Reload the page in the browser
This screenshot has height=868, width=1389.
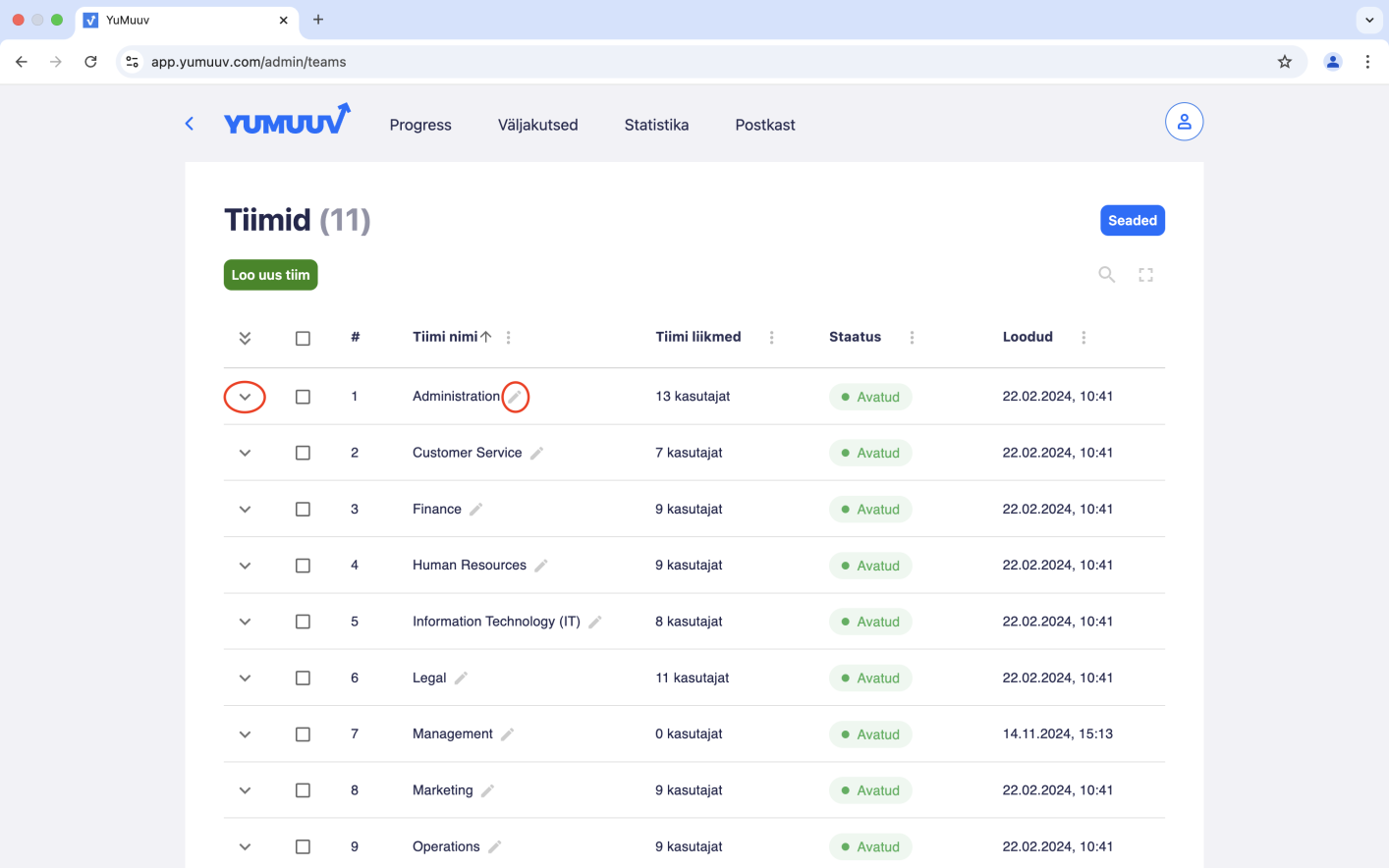[x=90, y=62]
